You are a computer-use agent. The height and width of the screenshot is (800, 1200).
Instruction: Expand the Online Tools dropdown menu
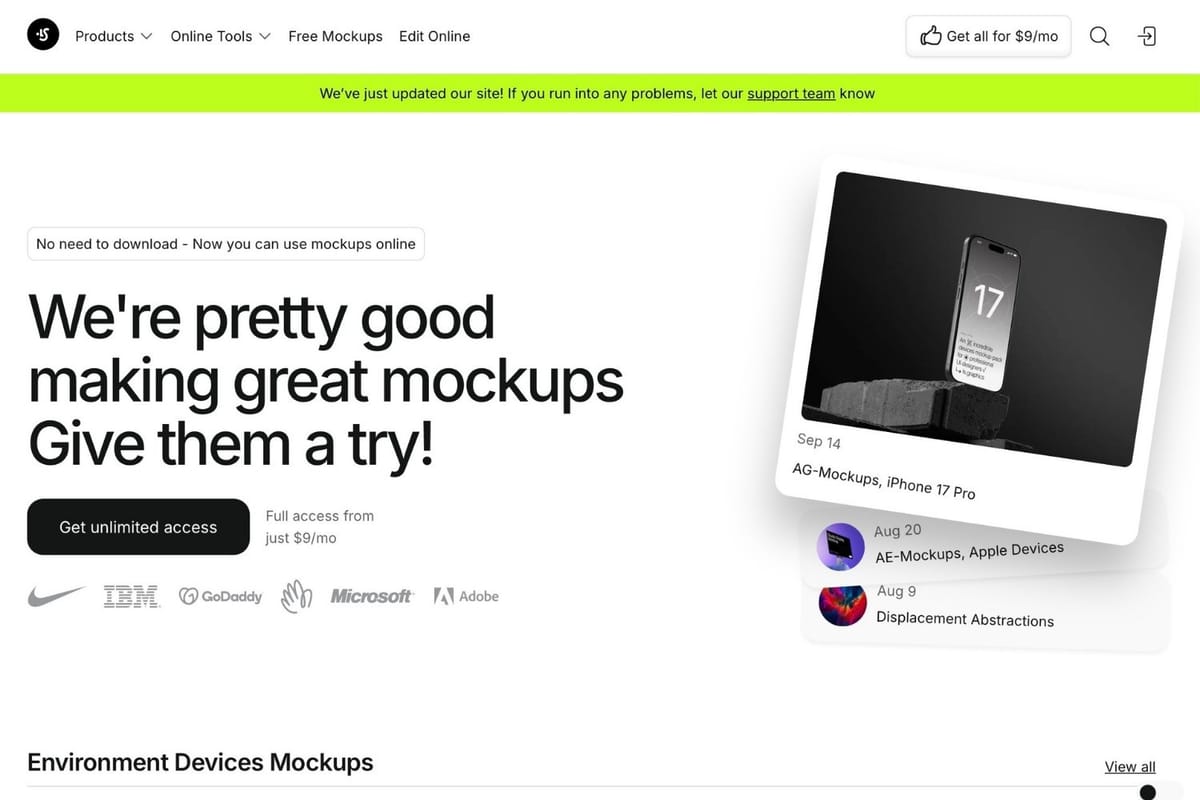pyautogui.click(x=220, y=36)
